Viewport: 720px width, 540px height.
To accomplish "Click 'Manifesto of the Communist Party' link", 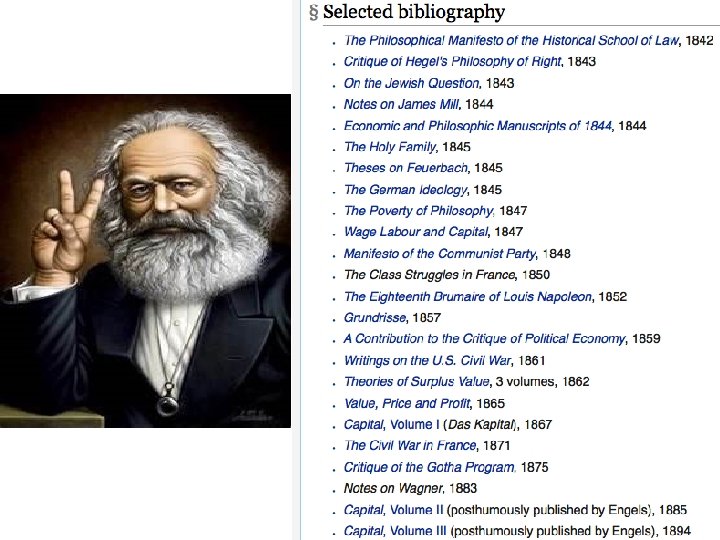I will [x=440, y=253].
